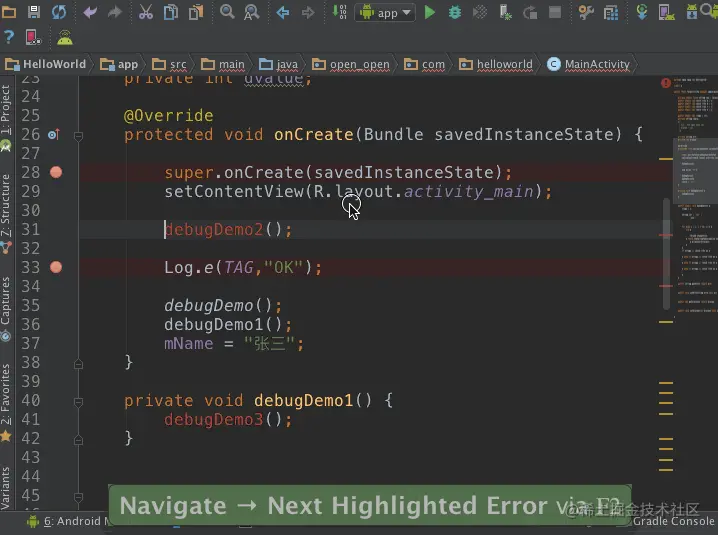718x535 pixels.
Task: Click Attach debugger to Android process
Action: pos(505,12)
